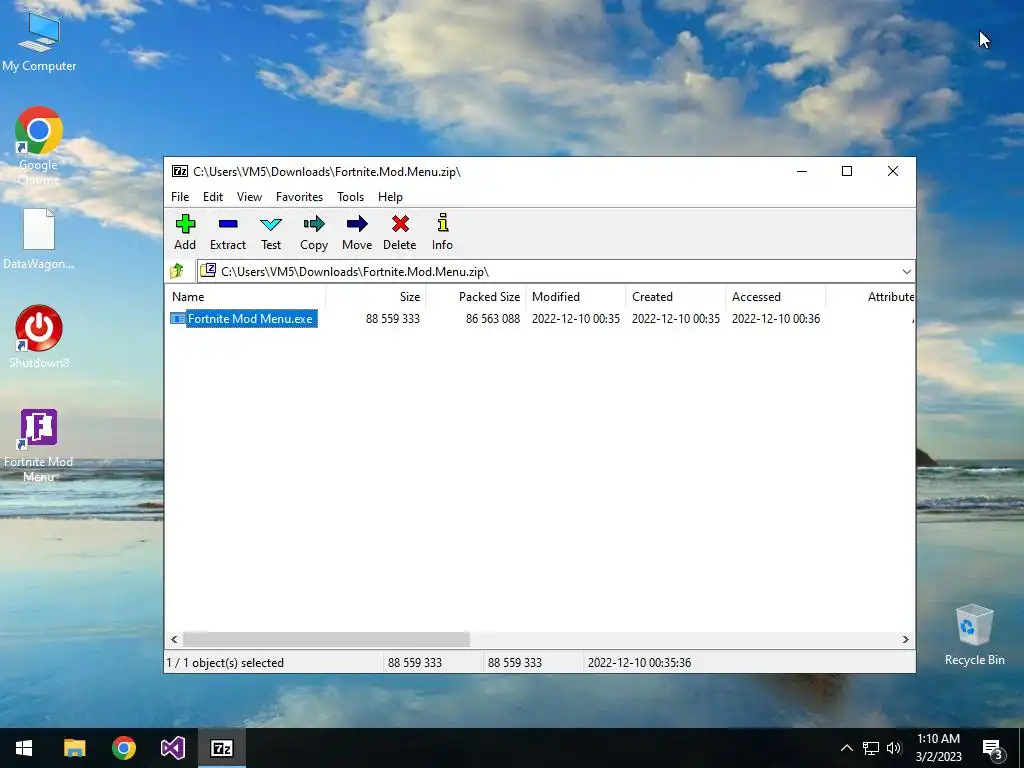Viewport: 1024px width, 768px height.
Task: Sort by the Name column header
Action: (246, 296)
